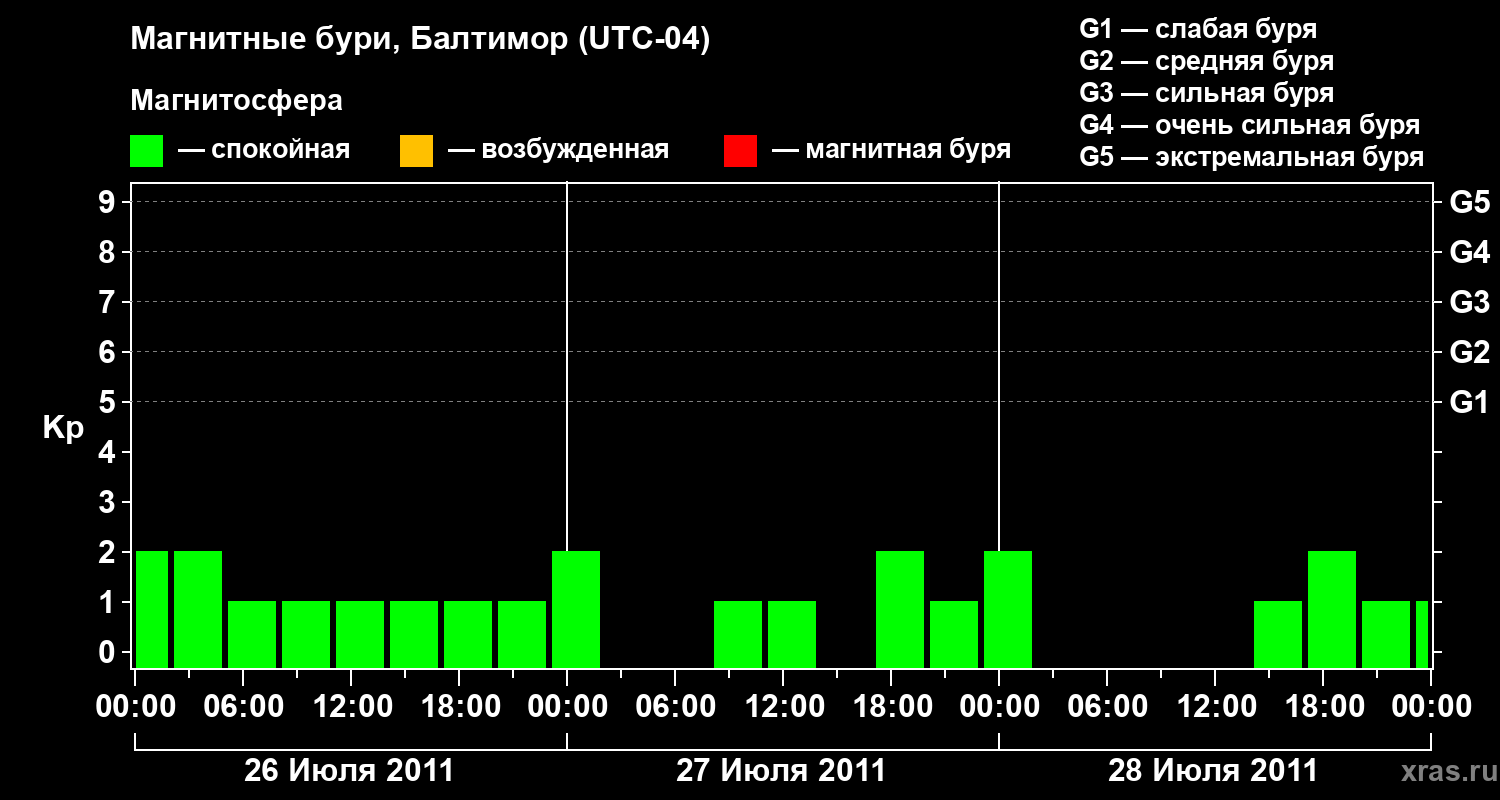Click the Kp 2 bar near 18:00 on 28 Июля
Viewport: 1500px width, 800px height.
1332,609
